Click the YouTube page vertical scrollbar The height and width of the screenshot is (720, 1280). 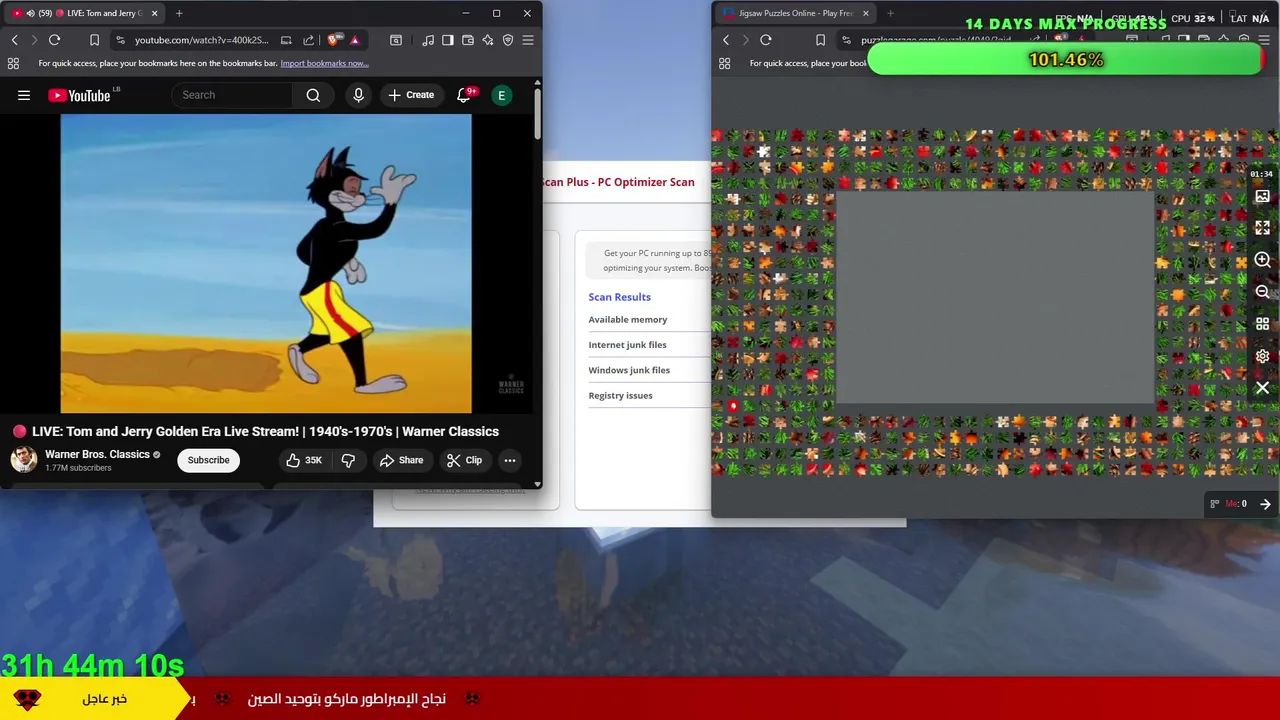coord(537,113)
